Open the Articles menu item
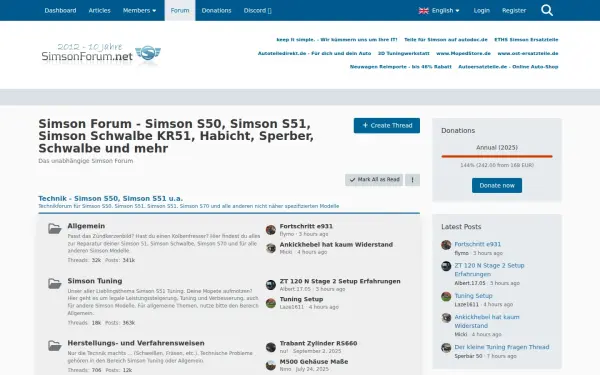600x375 pixels. 99,10
